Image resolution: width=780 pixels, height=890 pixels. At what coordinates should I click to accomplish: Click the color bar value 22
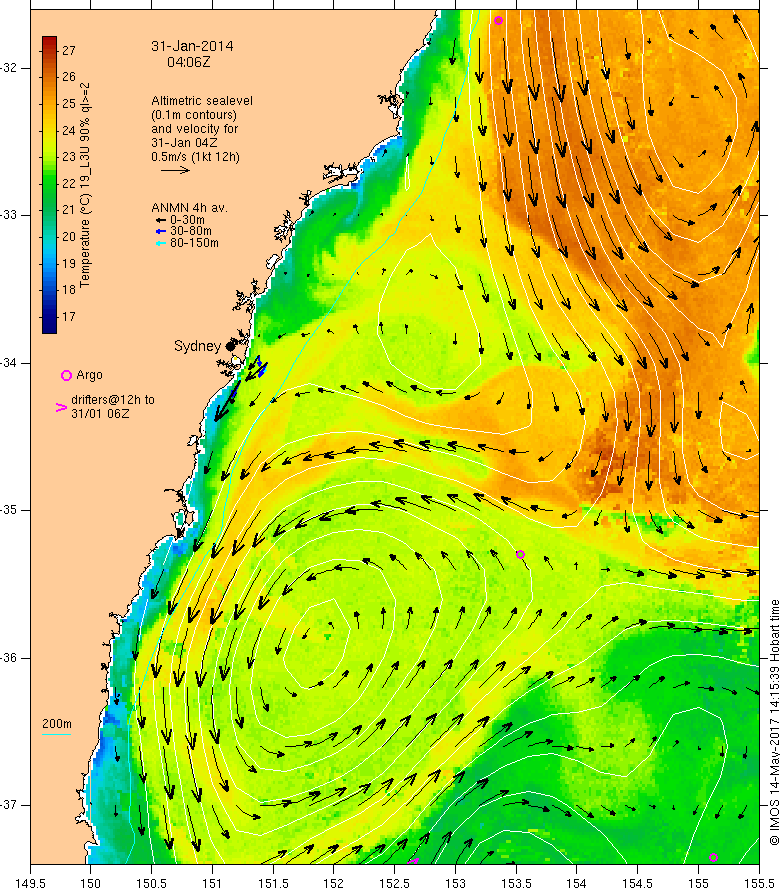(x=69, y=183)
